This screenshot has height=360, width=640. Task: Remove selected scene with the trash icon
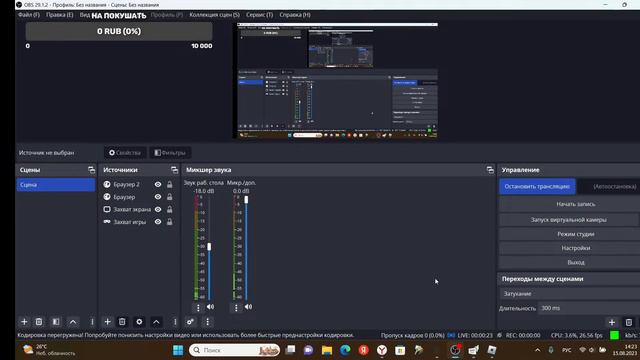[x=39, y=322]
